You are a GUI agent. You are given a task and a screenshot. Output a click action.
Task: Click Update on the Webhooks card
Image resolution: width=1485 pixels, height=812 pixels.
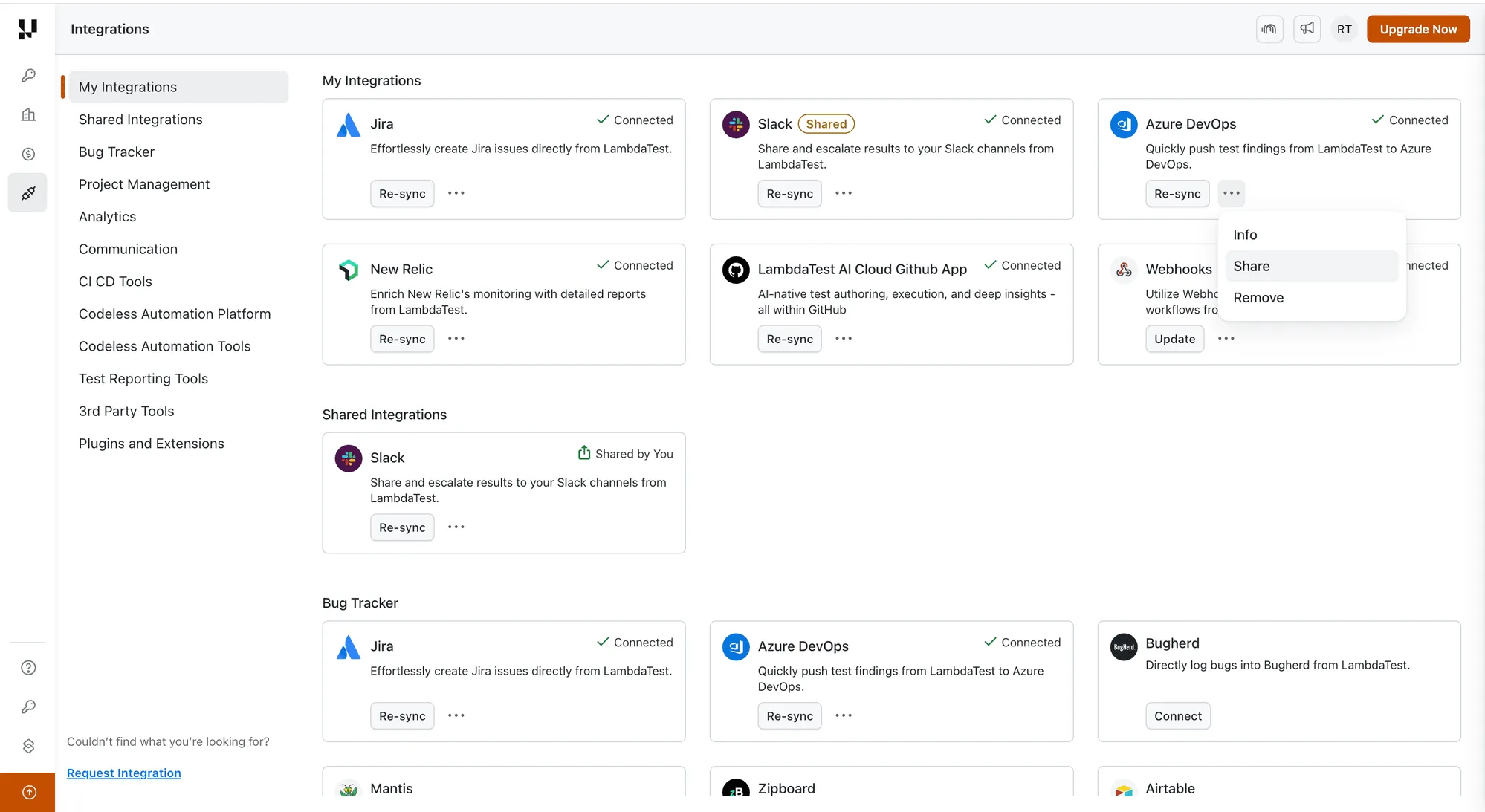point(1175,340)
